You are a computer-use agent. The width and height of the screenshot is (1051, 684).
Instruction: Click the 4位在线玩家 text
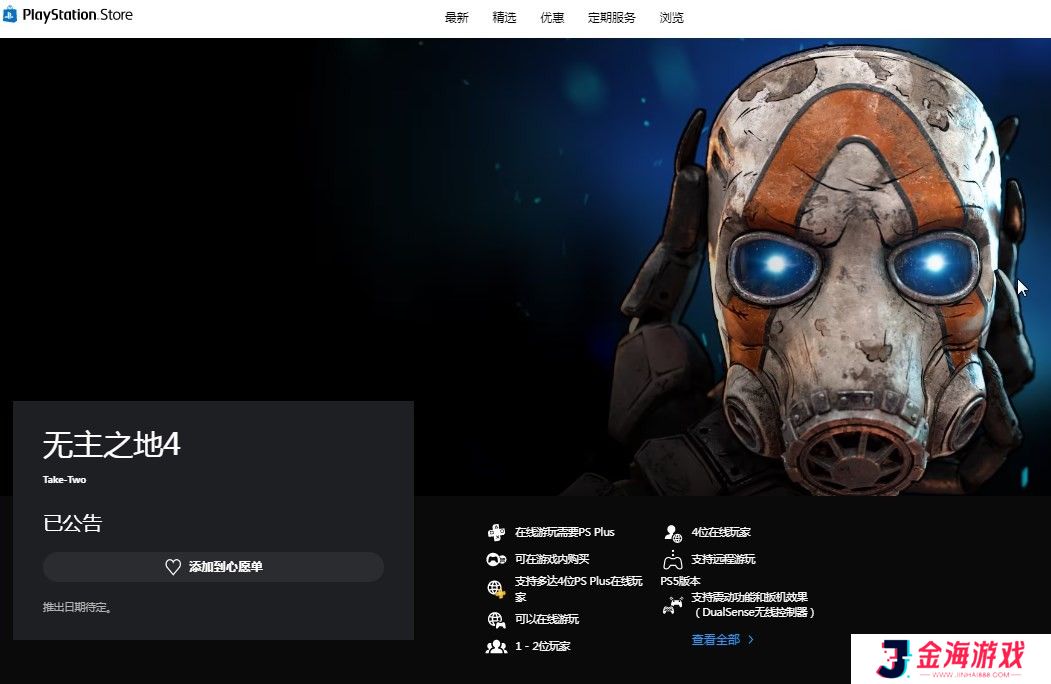721,532
